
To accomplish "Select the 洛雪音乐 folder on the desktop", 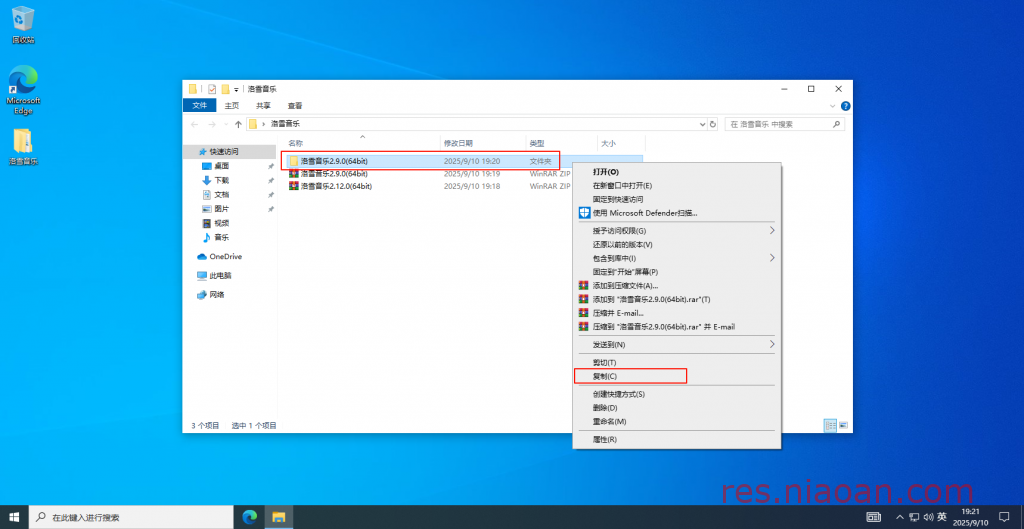I will click(x=23, y=146).
